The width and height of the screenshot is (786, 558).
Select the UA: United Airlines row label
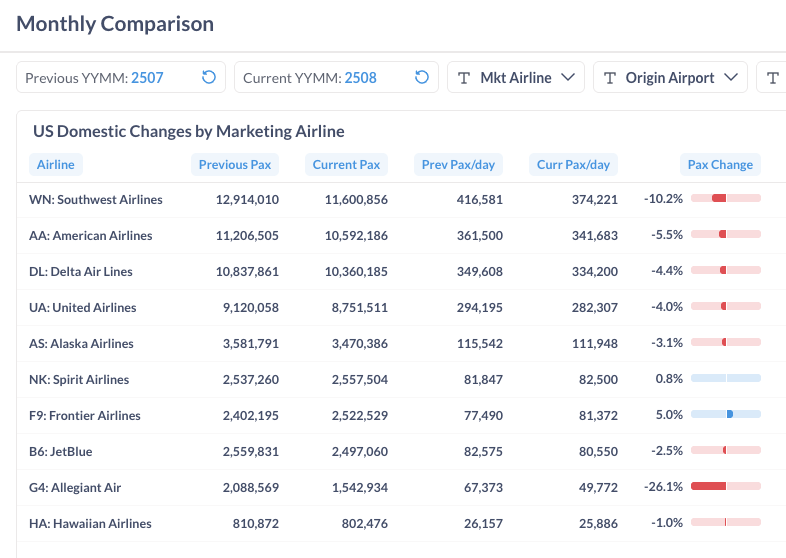[x=83, y=307]
